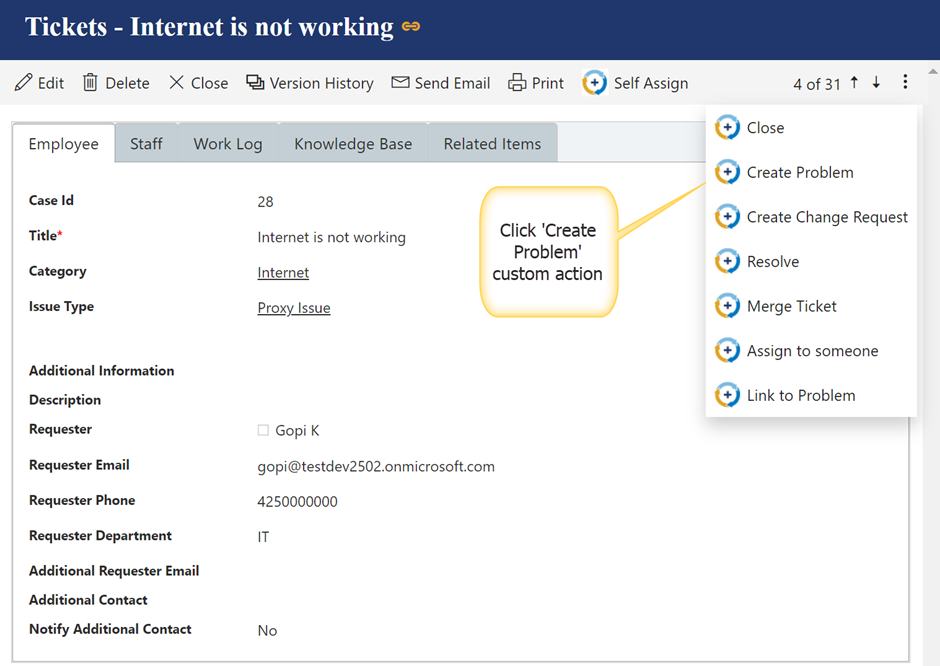Click the pencil Edit icon
Viewport: 940px width, 666px height.
click(x=23, y=83)
